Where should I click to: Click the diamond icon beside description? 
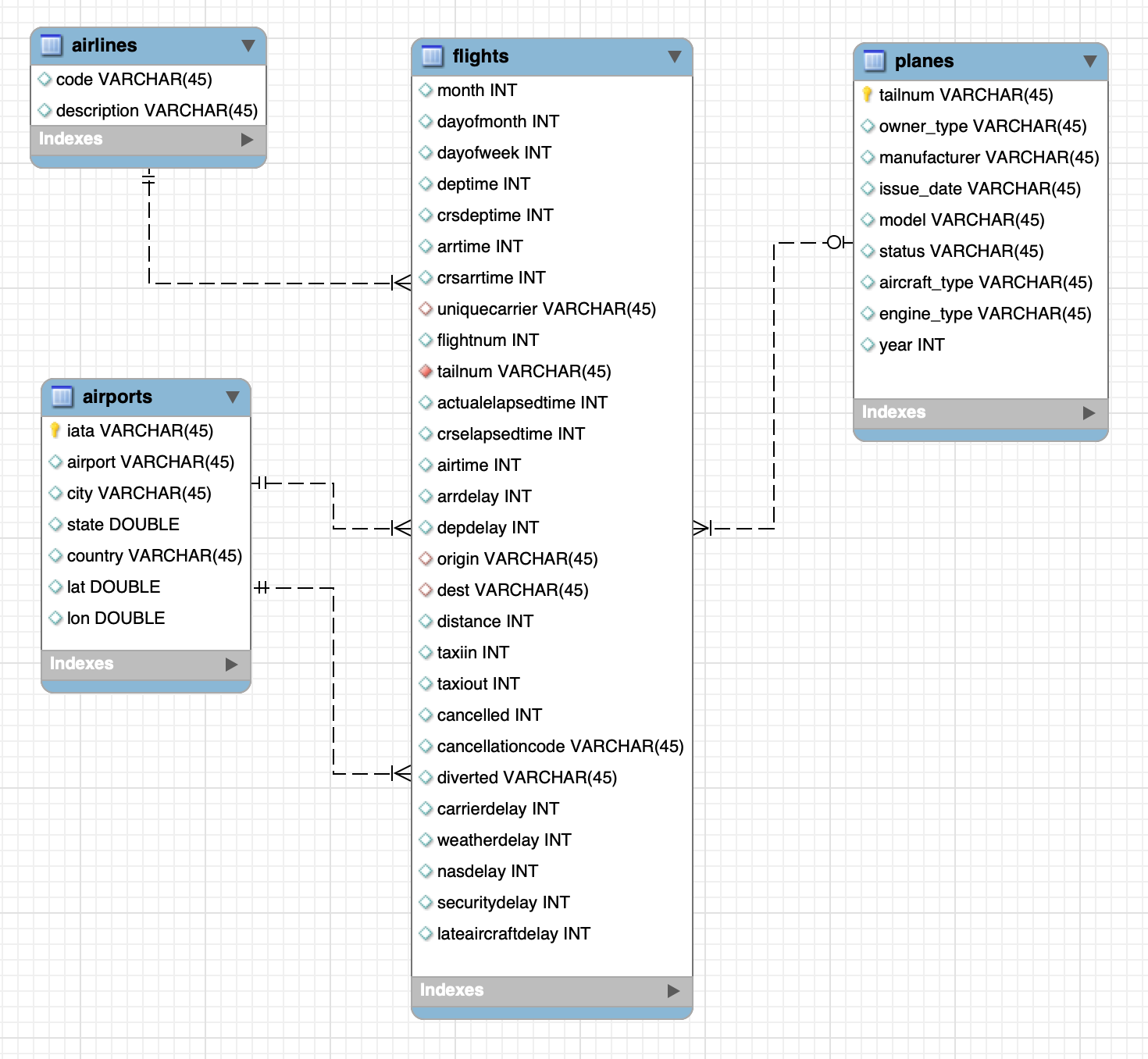pyautogui.click(x=45, y=110)
